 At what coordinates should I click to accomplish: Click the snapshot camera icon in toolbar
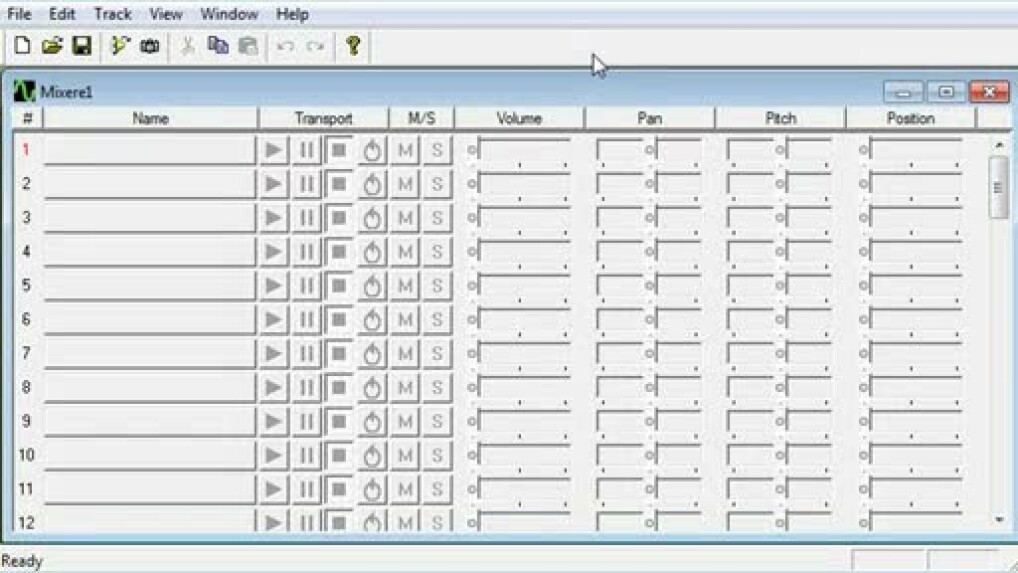click(149, 46)
